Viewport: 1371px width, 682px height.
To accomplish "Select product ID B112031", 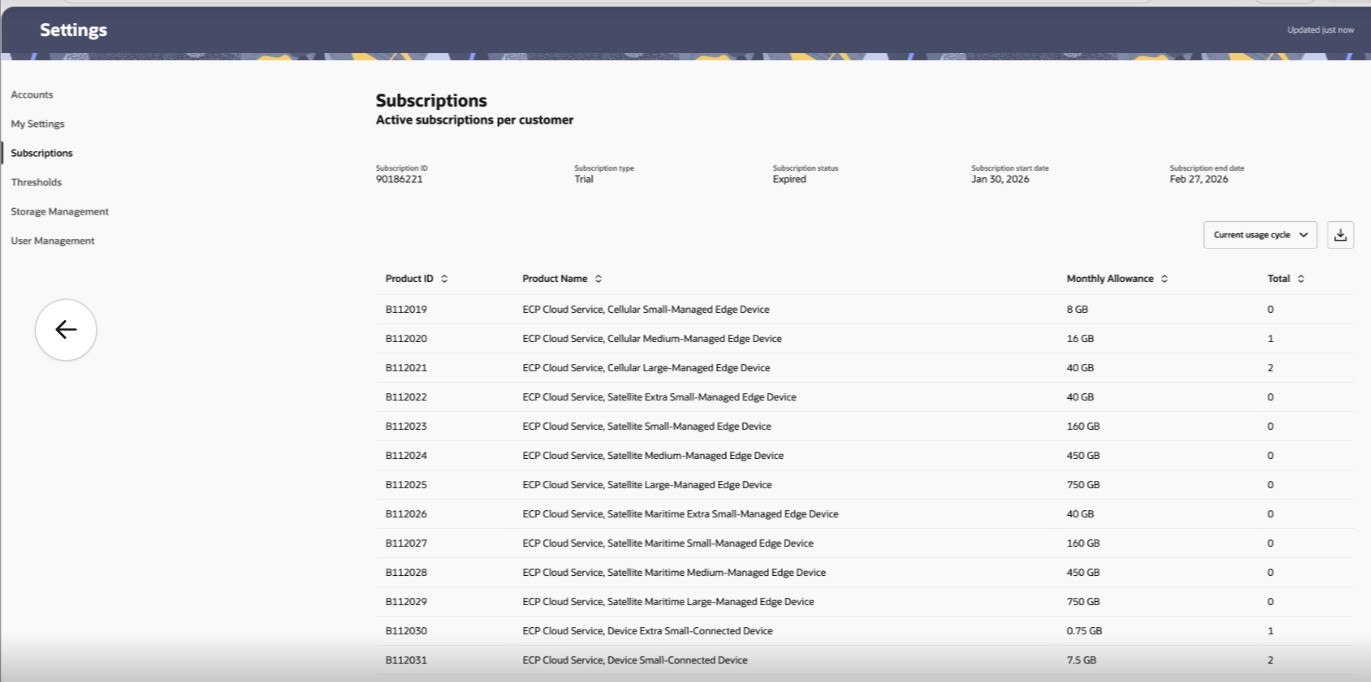I will [x=406, y=660].
